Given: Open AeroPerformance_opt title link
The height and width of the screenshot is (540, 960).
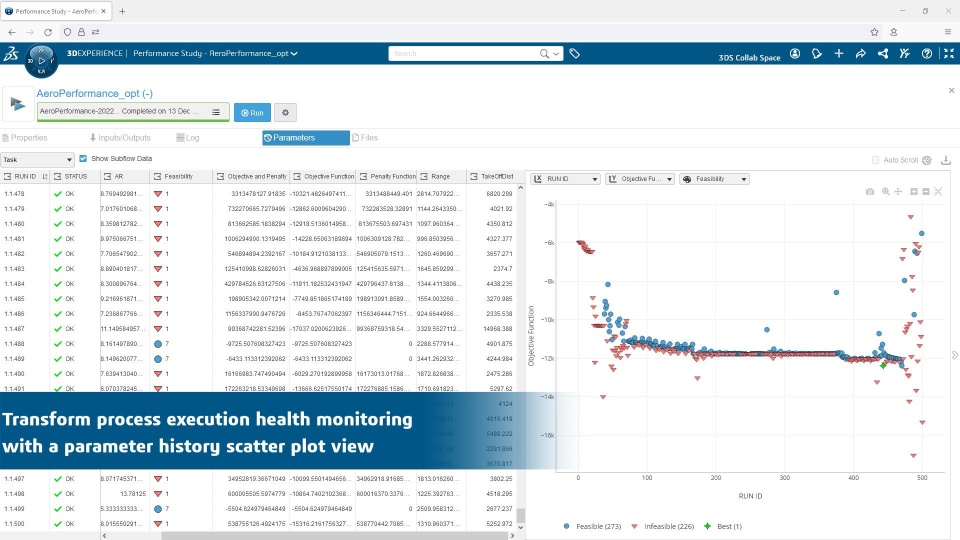Looking at the screenshot, I should (94, 94).
